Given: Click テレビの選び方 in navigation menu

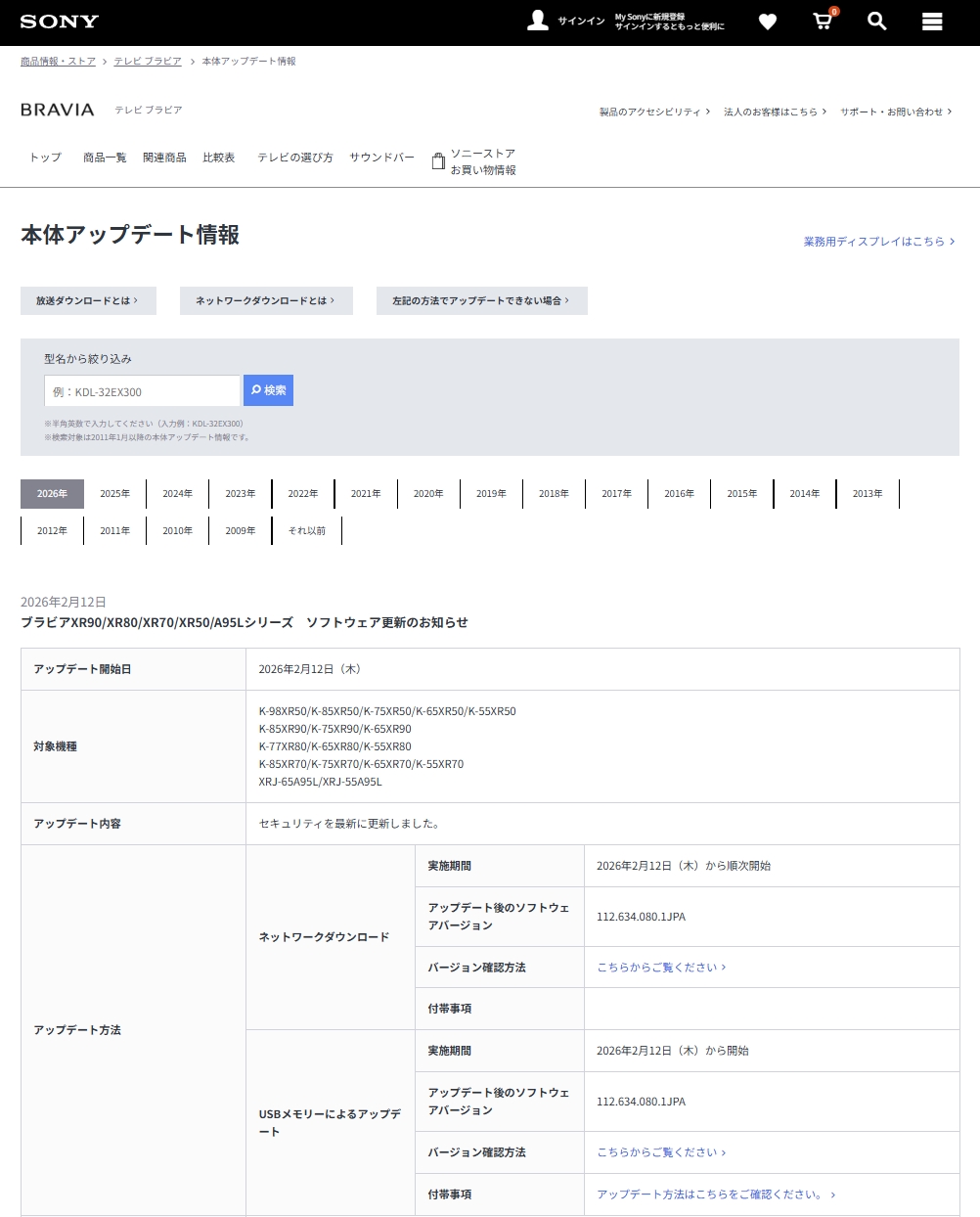Looking at the screenshot, I should click(x=294, y=158).
